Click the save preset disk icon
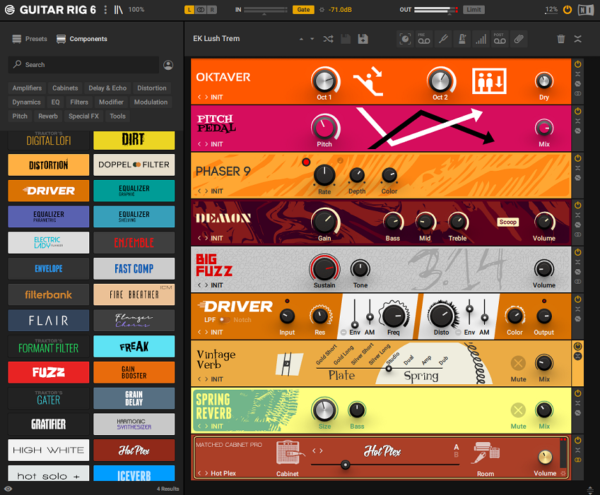 tap(346, 39)
